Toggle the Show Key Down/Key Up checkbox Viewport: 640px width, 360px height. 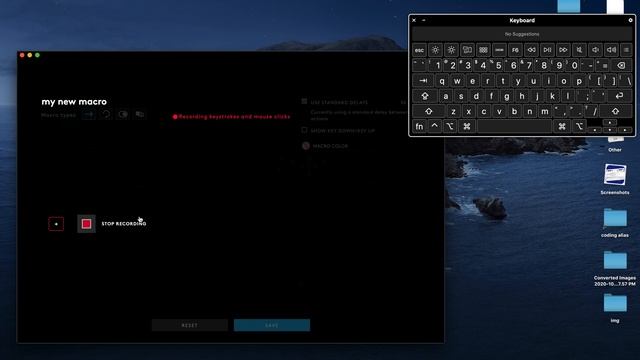point(304,130)
